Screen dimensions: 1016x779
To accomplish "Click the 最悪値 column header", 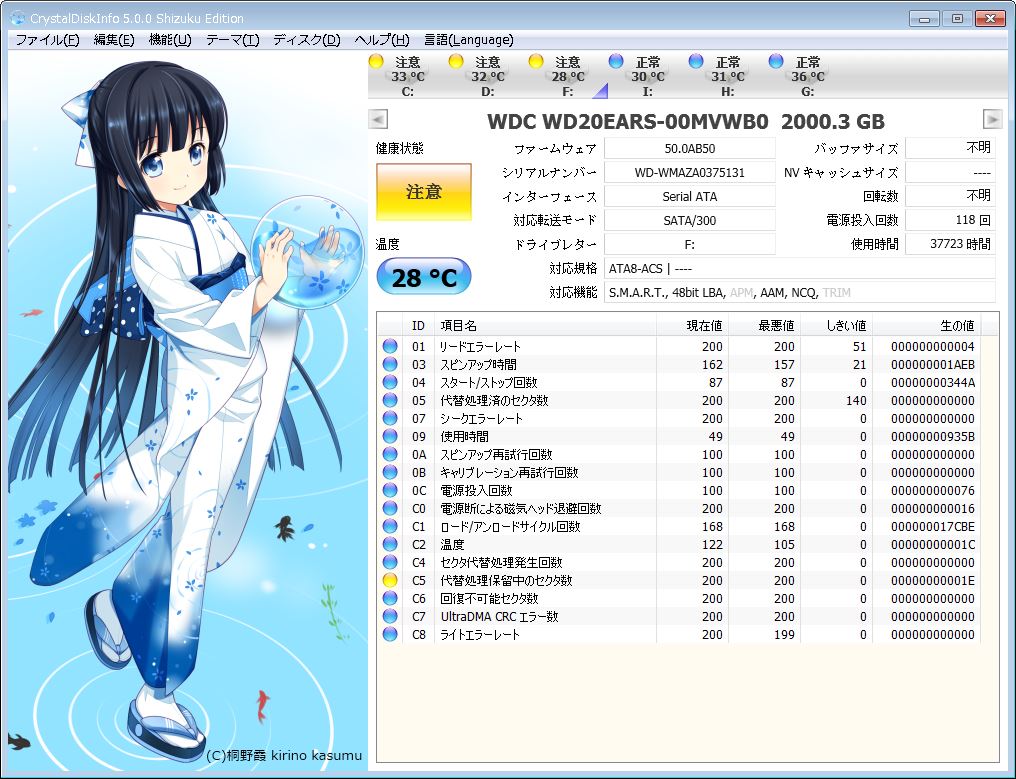I will coord(764,325).
